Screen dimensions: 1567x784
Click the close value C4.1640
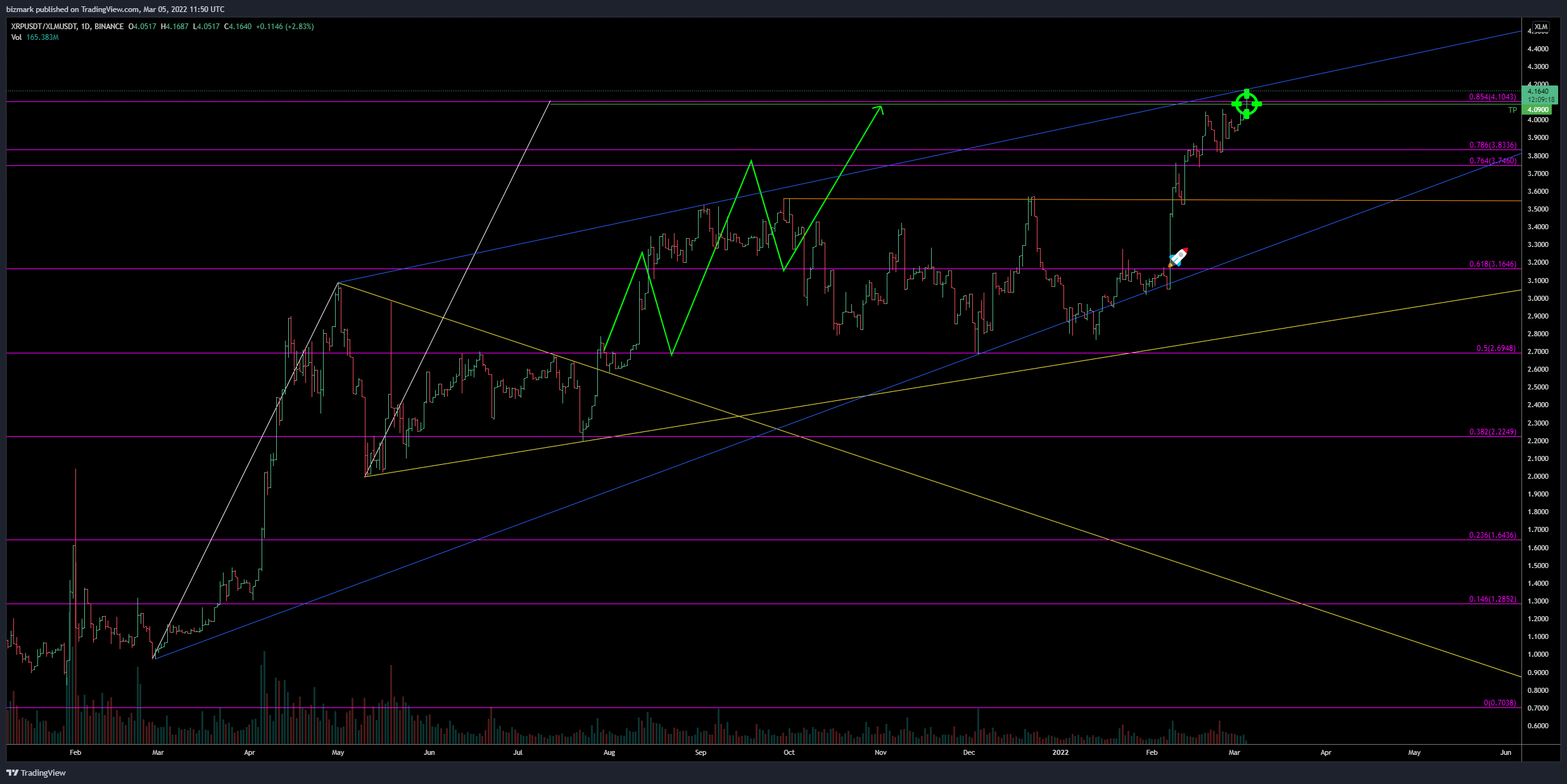pyautogui.click(x=238, y=27)
